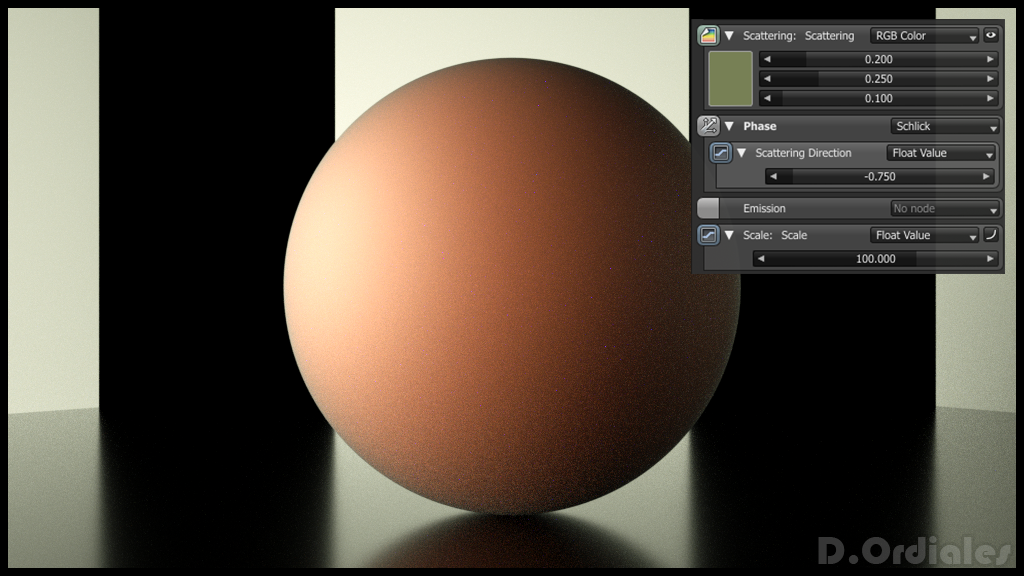The image size is (1024, 576).
Task: Collapse the Phase section triangle
Action: [x=729, y=126]
